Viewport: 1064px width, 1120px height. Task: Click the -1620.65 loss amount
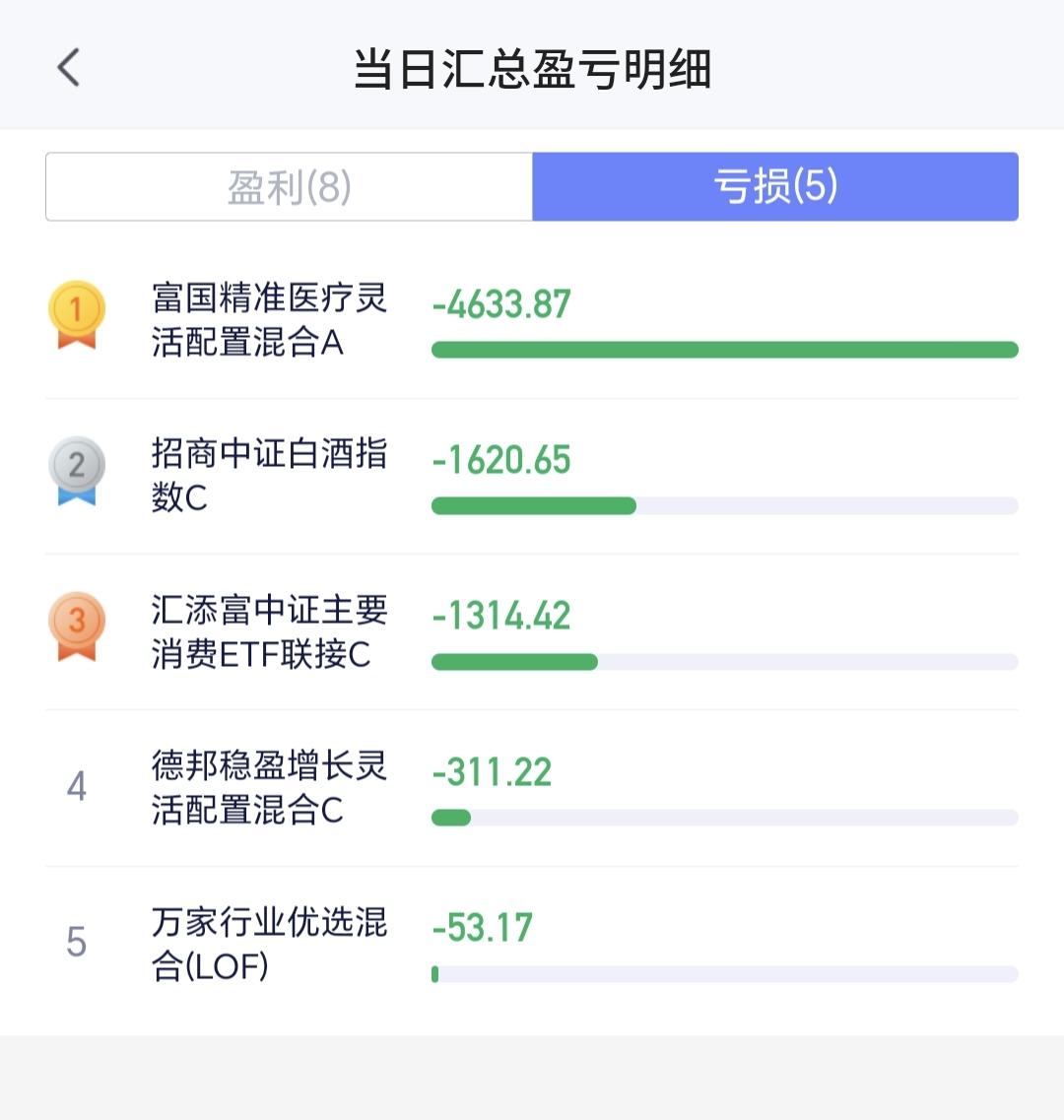pyautogui.click(x=501, y=460)
